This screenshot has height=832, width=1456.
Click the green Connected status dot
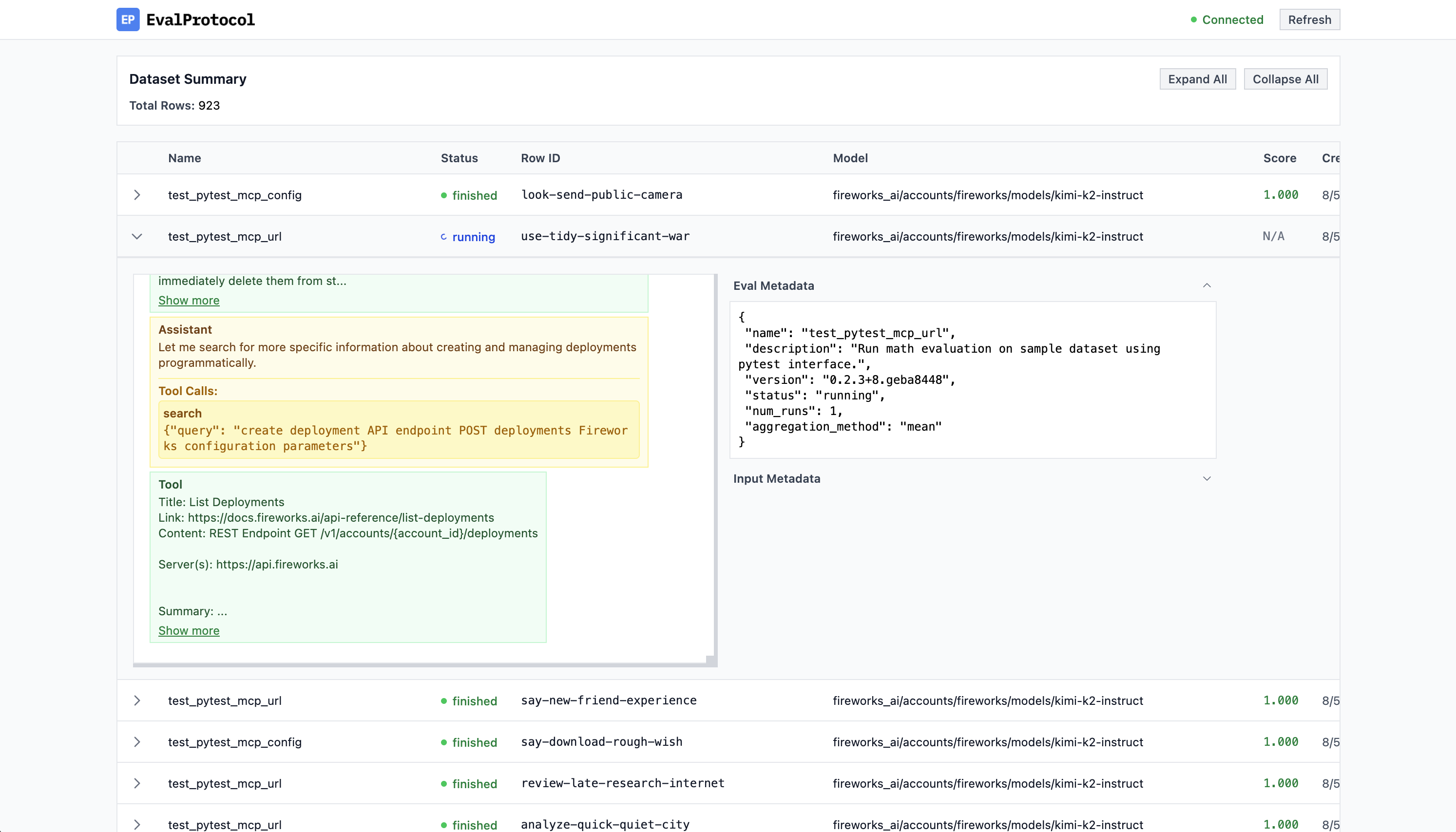click(1194, 19)
